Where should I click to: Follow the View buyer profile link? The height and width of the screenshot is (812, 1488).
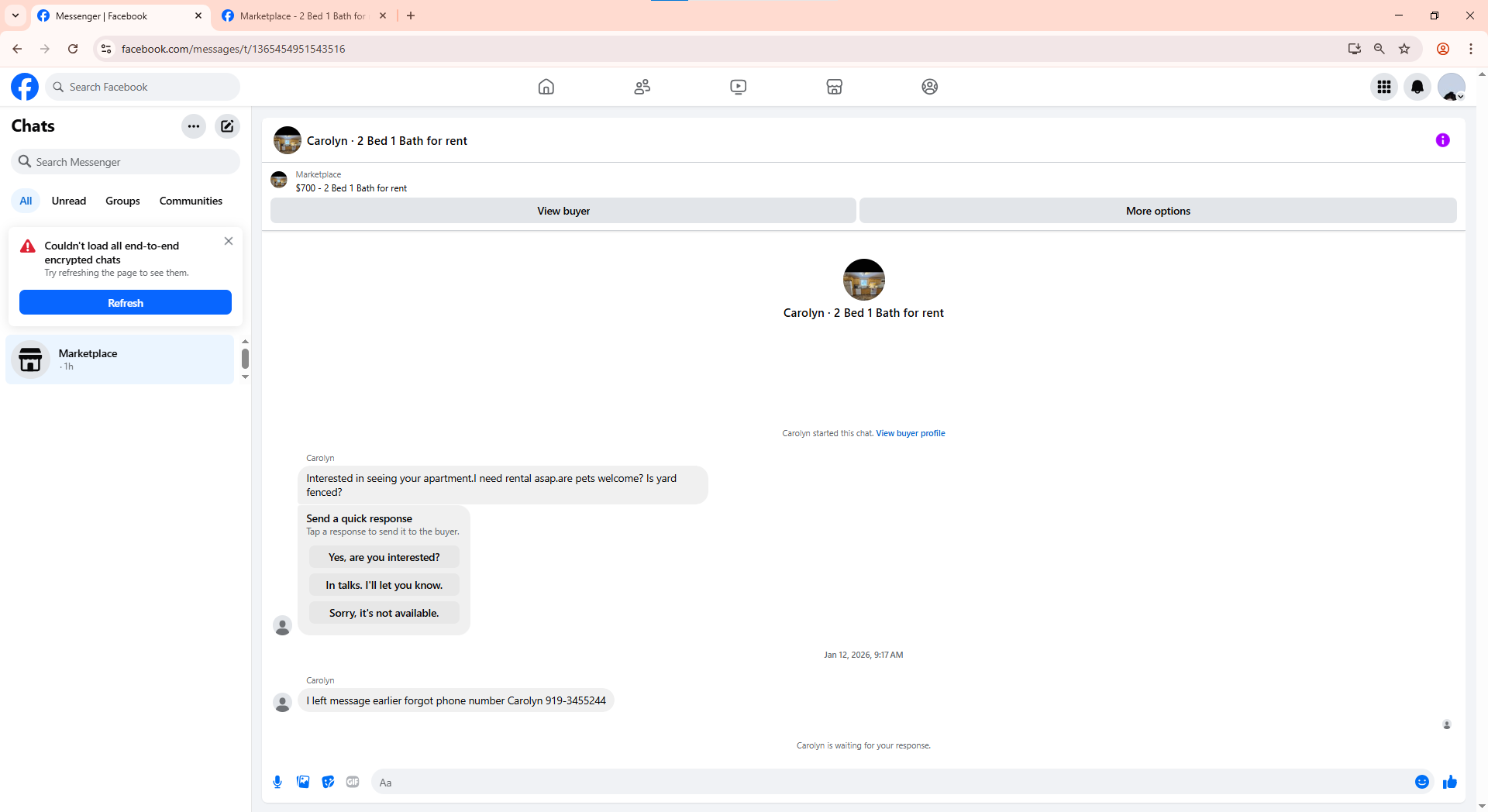[911, 433]
